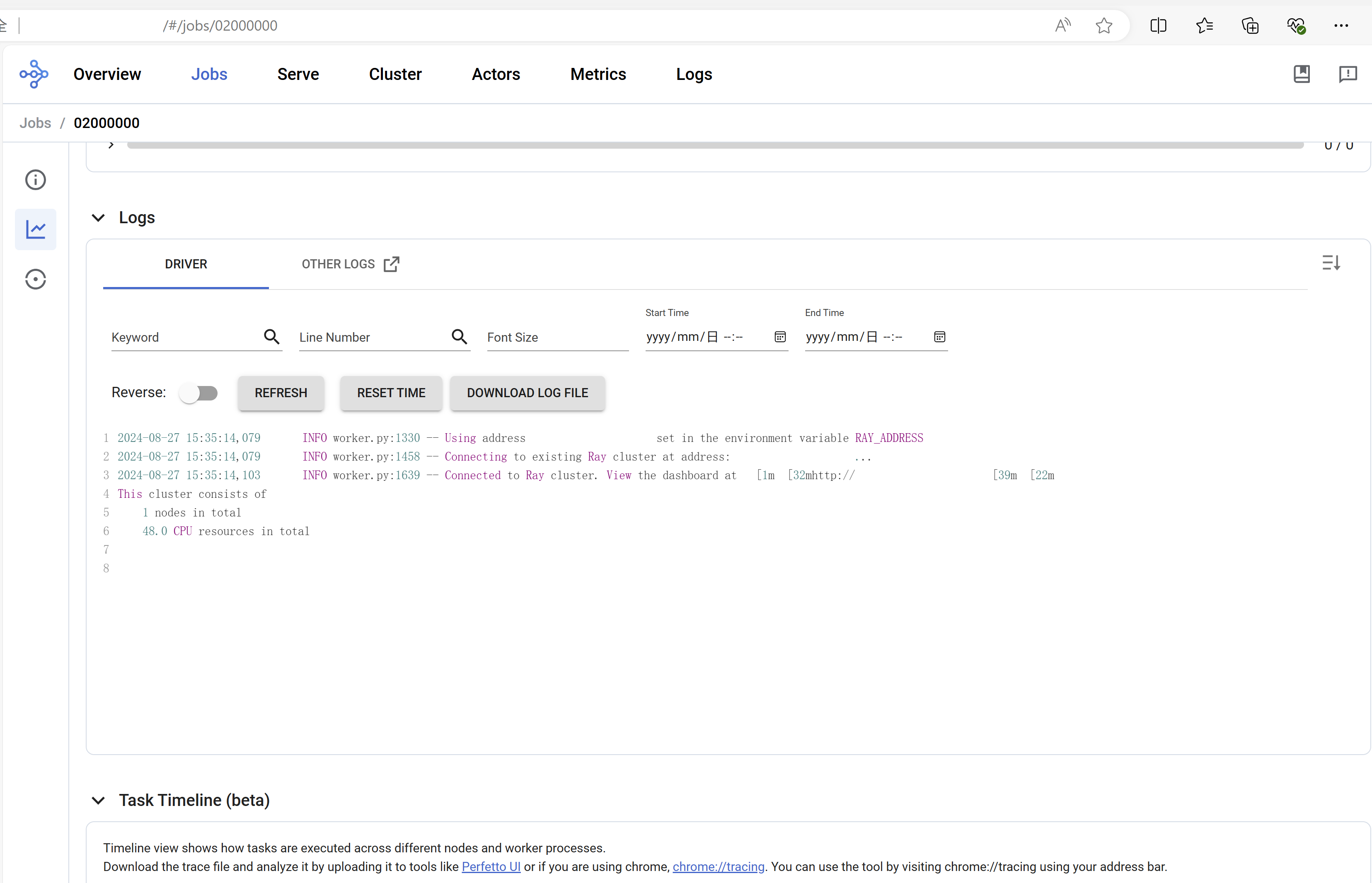Open the End Time calendar picker
Image resolution: width=1372 pixels, height=883 pixels.
tap(939, 337)
